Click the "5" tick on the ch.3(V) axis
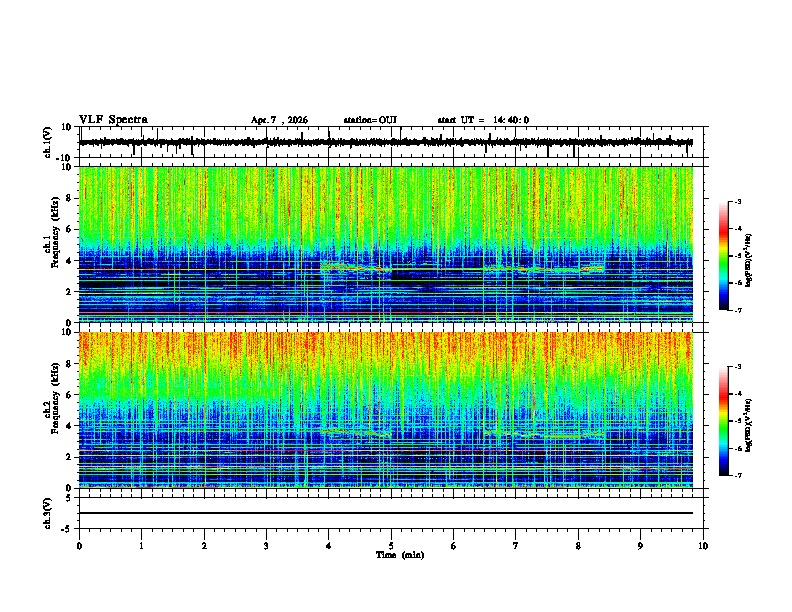Viewport: 792px width, 612px height. click(69, 498)
